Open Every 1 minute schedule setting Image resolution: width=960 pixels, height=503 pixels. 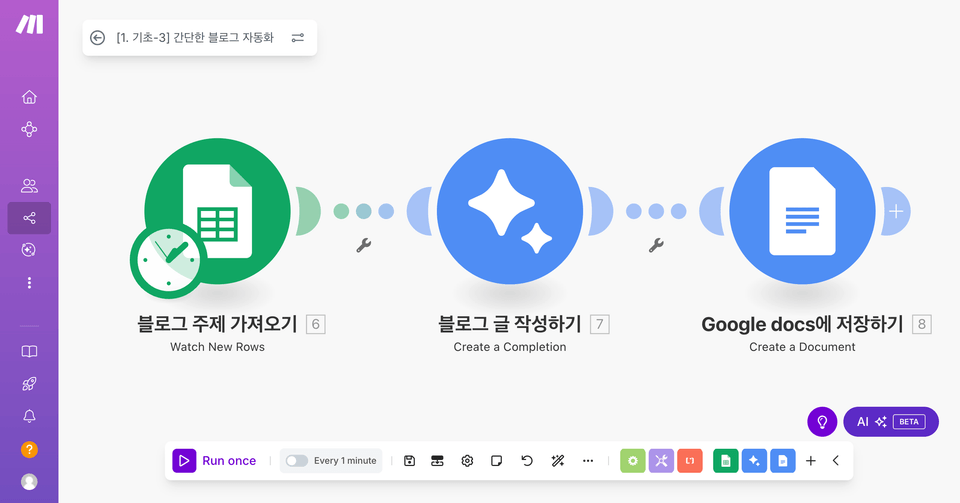[345, 461]
